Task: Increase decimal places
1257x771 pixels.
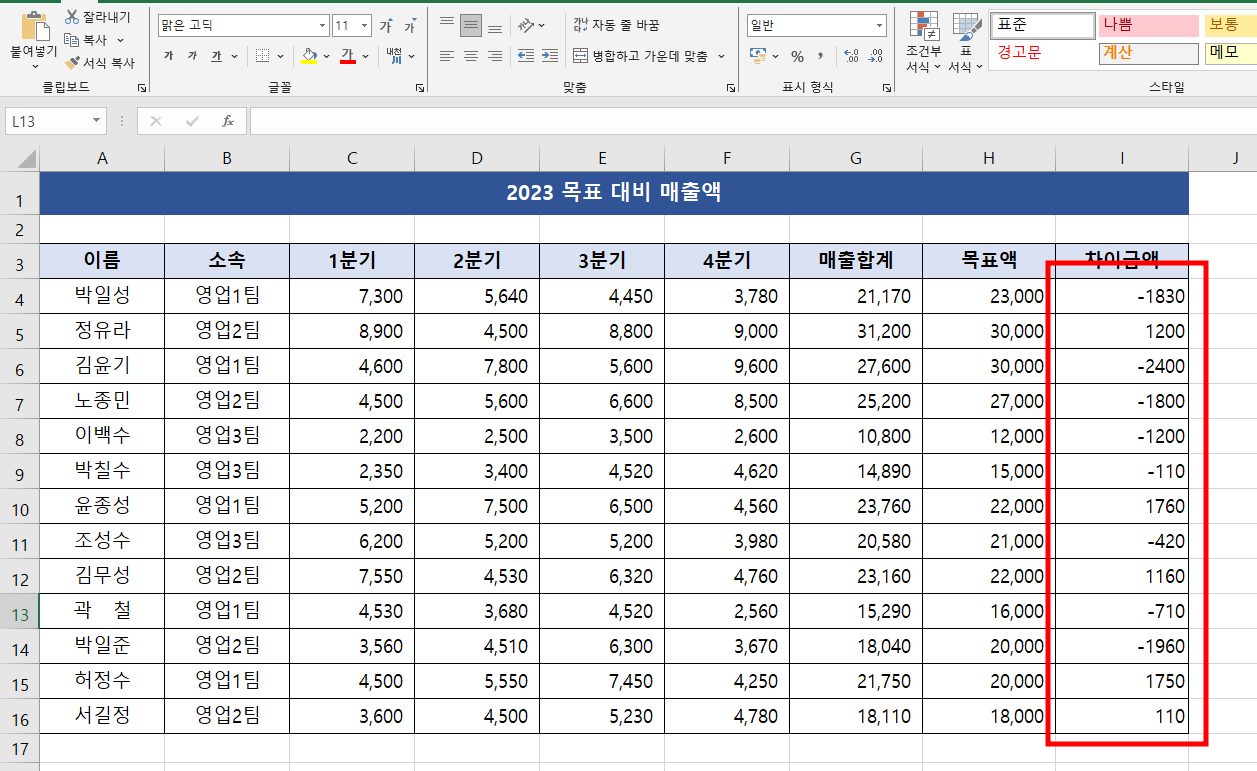Action: click(x=850, y=56)
